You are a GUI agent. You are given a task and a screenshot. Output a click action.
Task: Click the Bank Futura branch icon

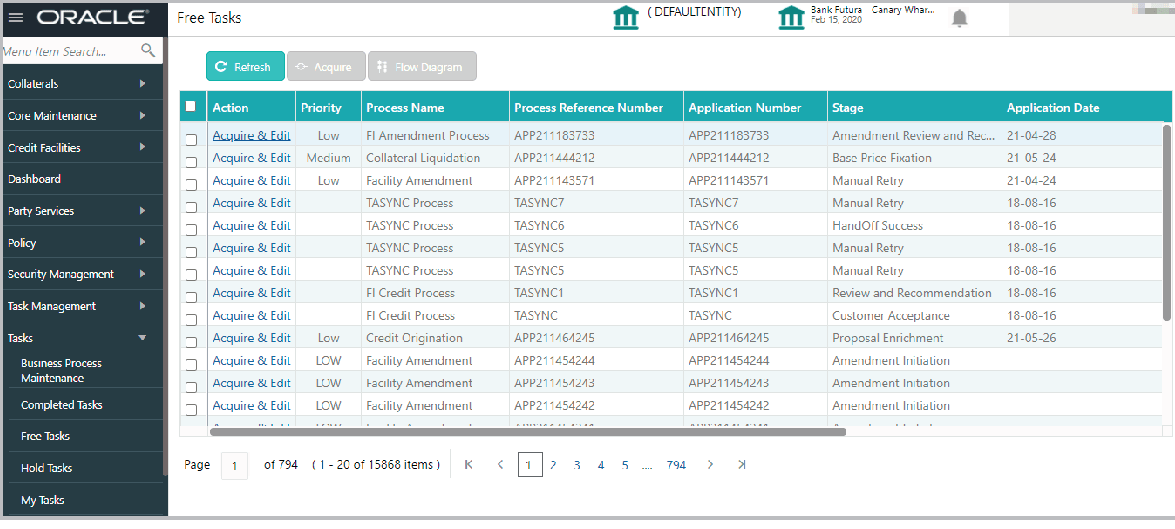pos(791,18)
